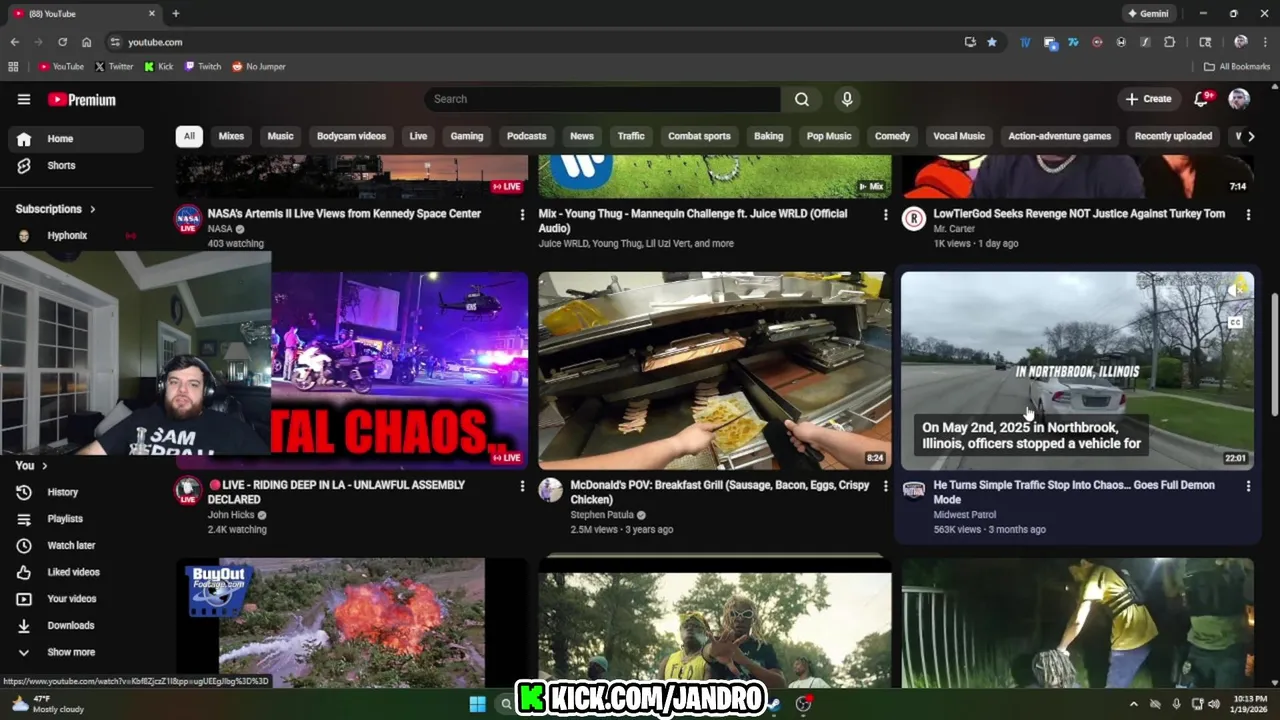Screen dimensions: 1280x720
Task: Open a new browser tab
Action: pyautogui.click(x=176, y=14)
